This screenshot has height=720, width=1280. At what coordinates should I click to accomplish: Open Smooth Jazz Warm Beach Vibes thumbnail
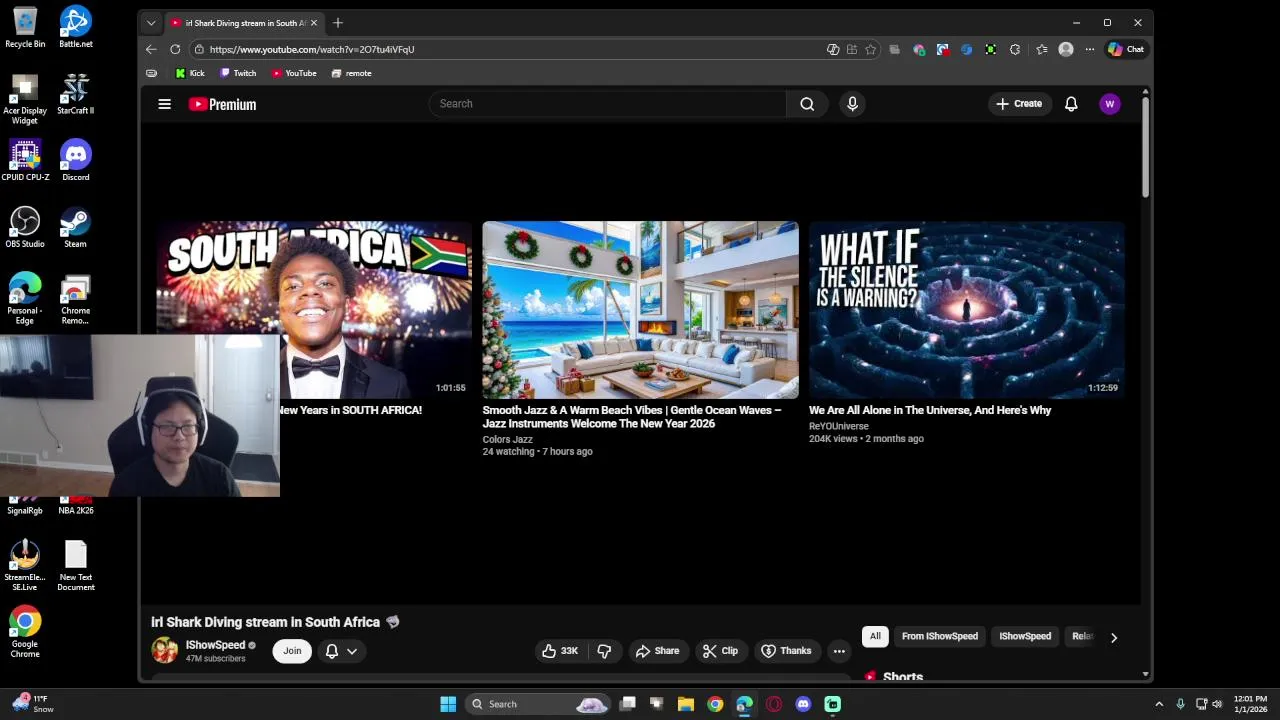tap(640, 310)
